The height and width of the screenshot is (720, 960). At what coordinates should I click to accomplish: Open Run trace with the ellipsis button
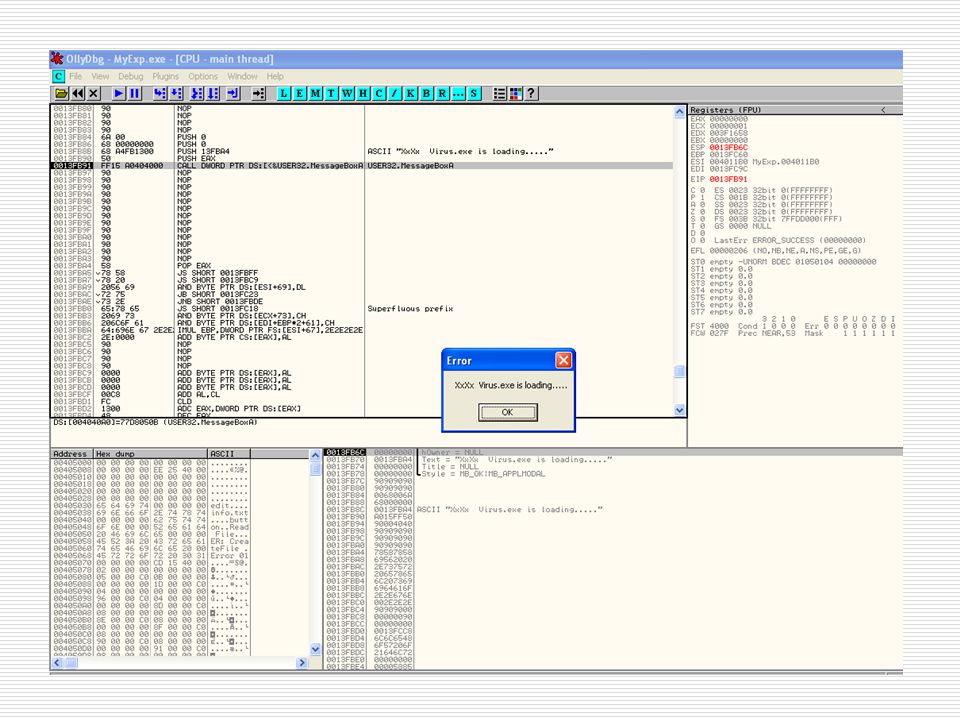click(x=459, y=94)
